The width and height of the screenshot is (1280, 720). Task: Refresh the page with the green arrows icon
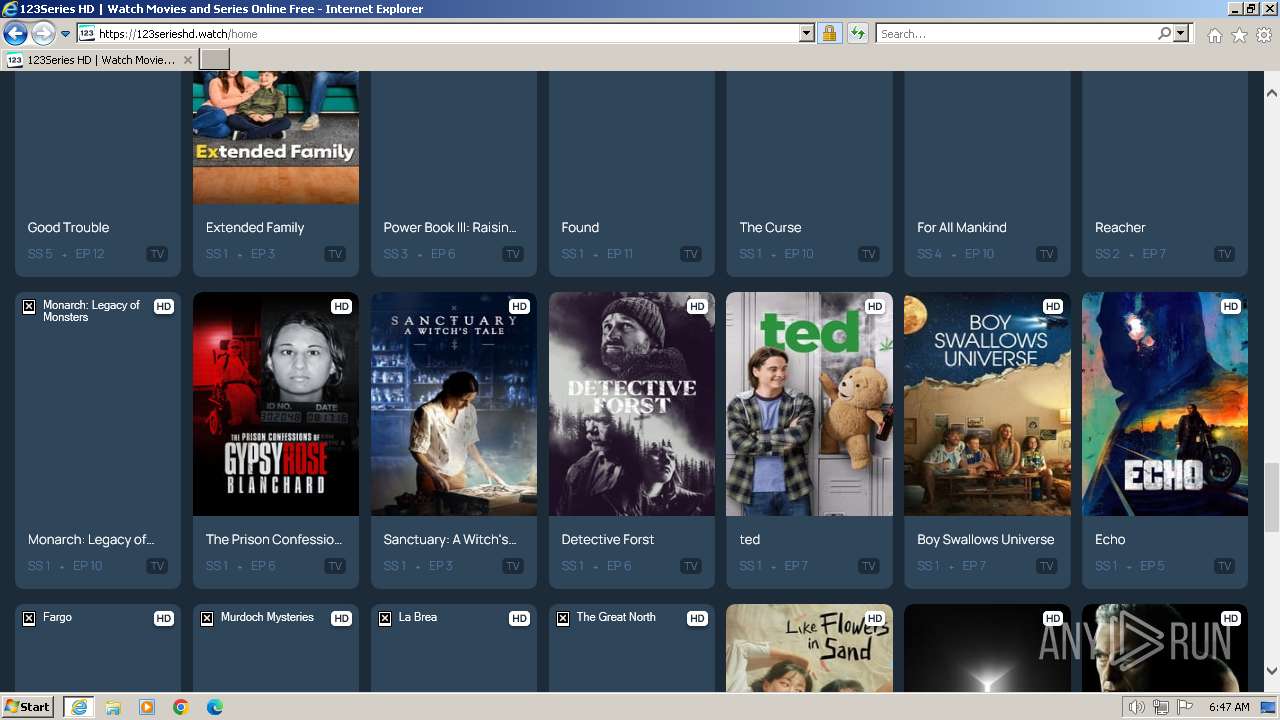pos(857,34)
